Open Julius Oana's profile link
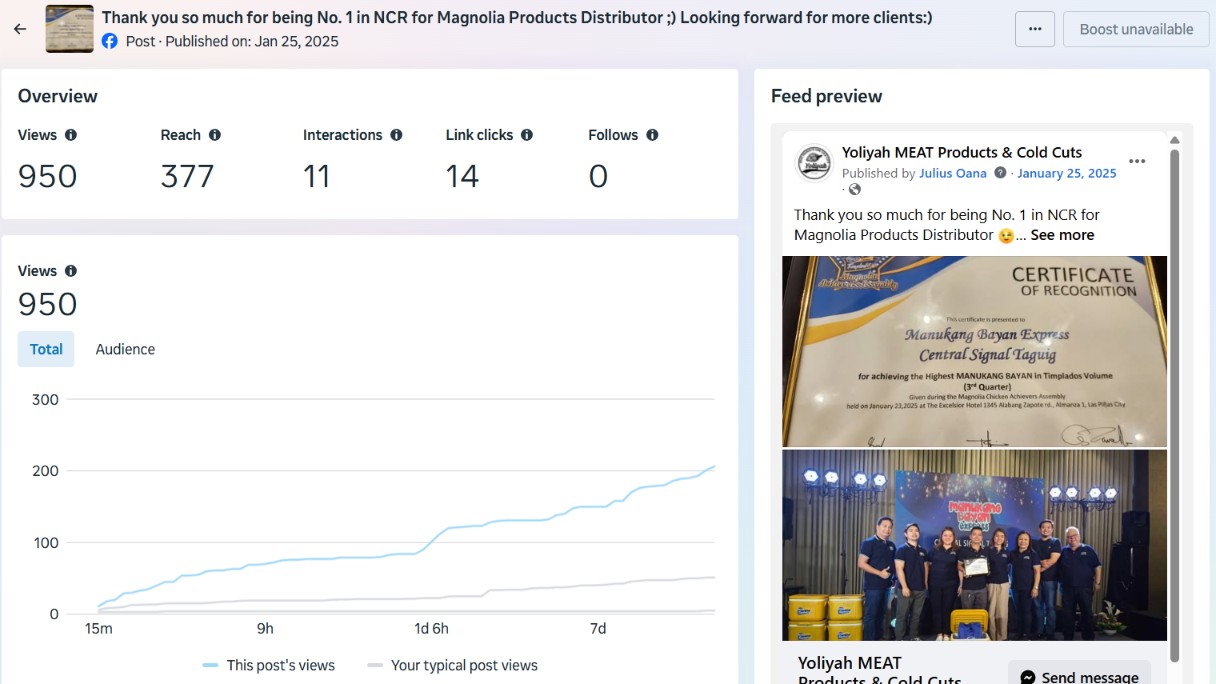Screen dimensions: 1216x684 tap(953, 173)
